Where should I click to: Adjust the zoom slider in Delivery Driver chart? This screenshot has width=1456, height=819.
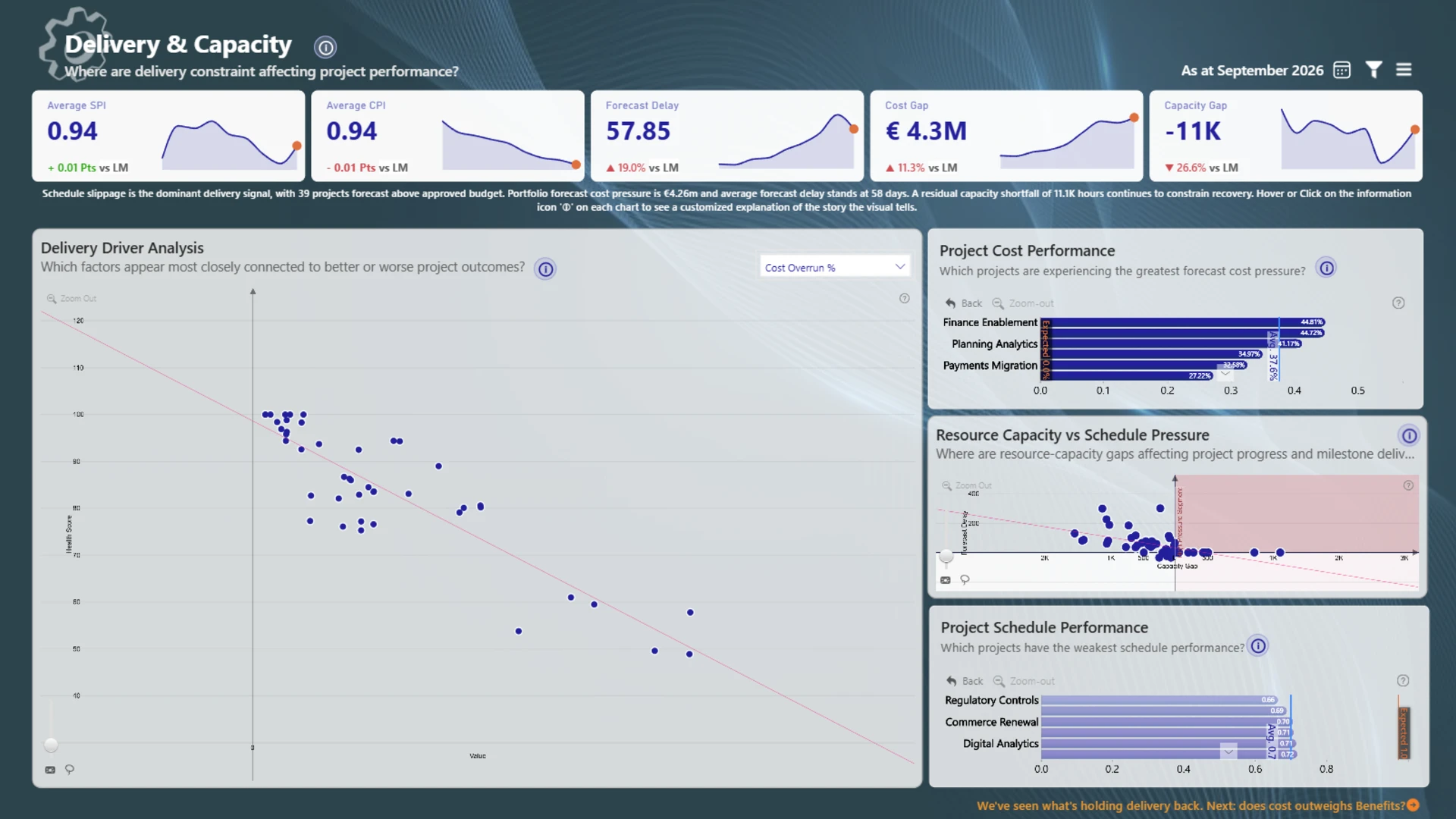[x=51, y=745]
